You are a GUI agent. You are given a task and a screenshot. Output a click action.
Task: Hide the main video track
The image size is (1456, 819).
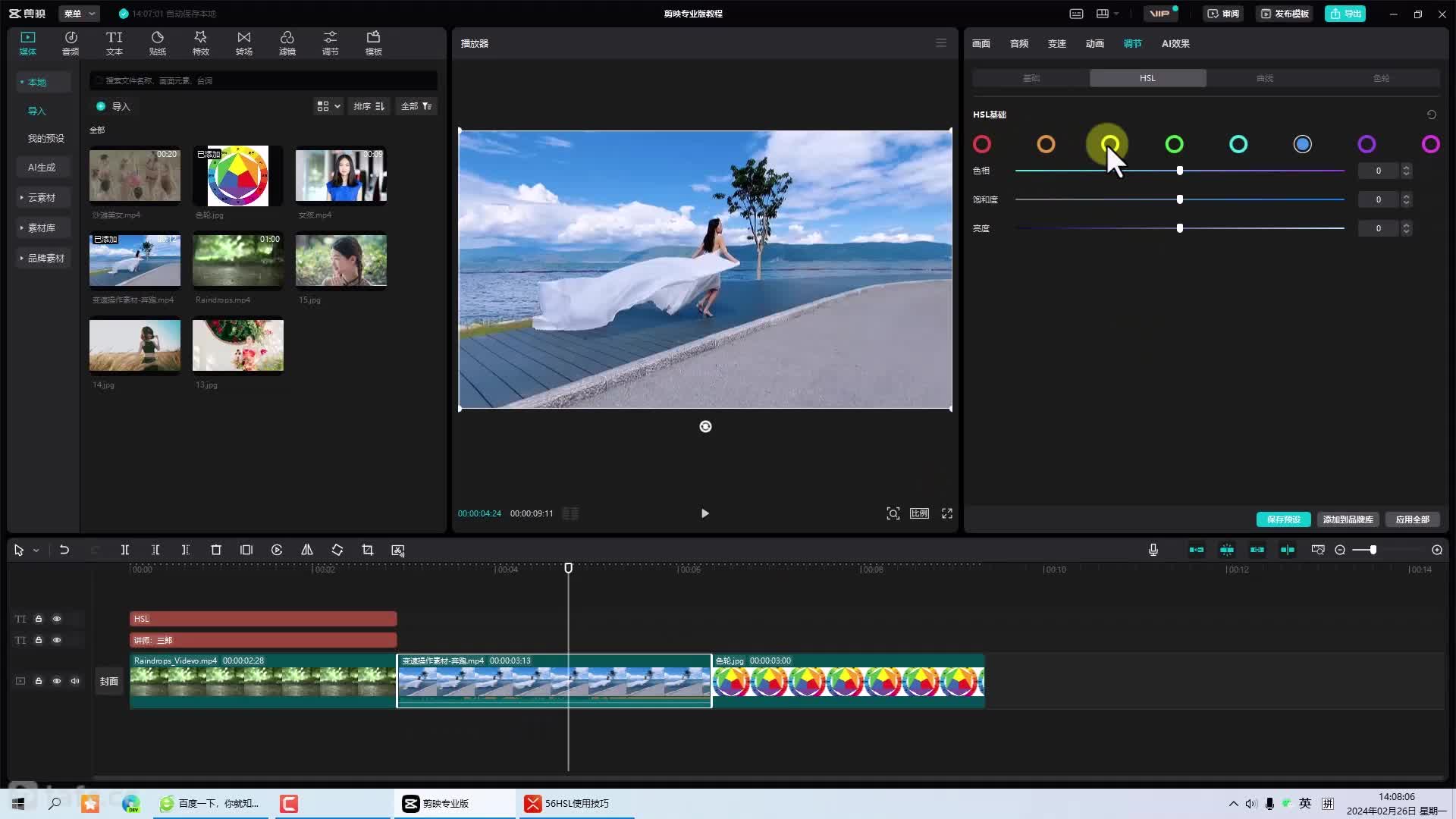pyautogui.click(x=57, y=681)
